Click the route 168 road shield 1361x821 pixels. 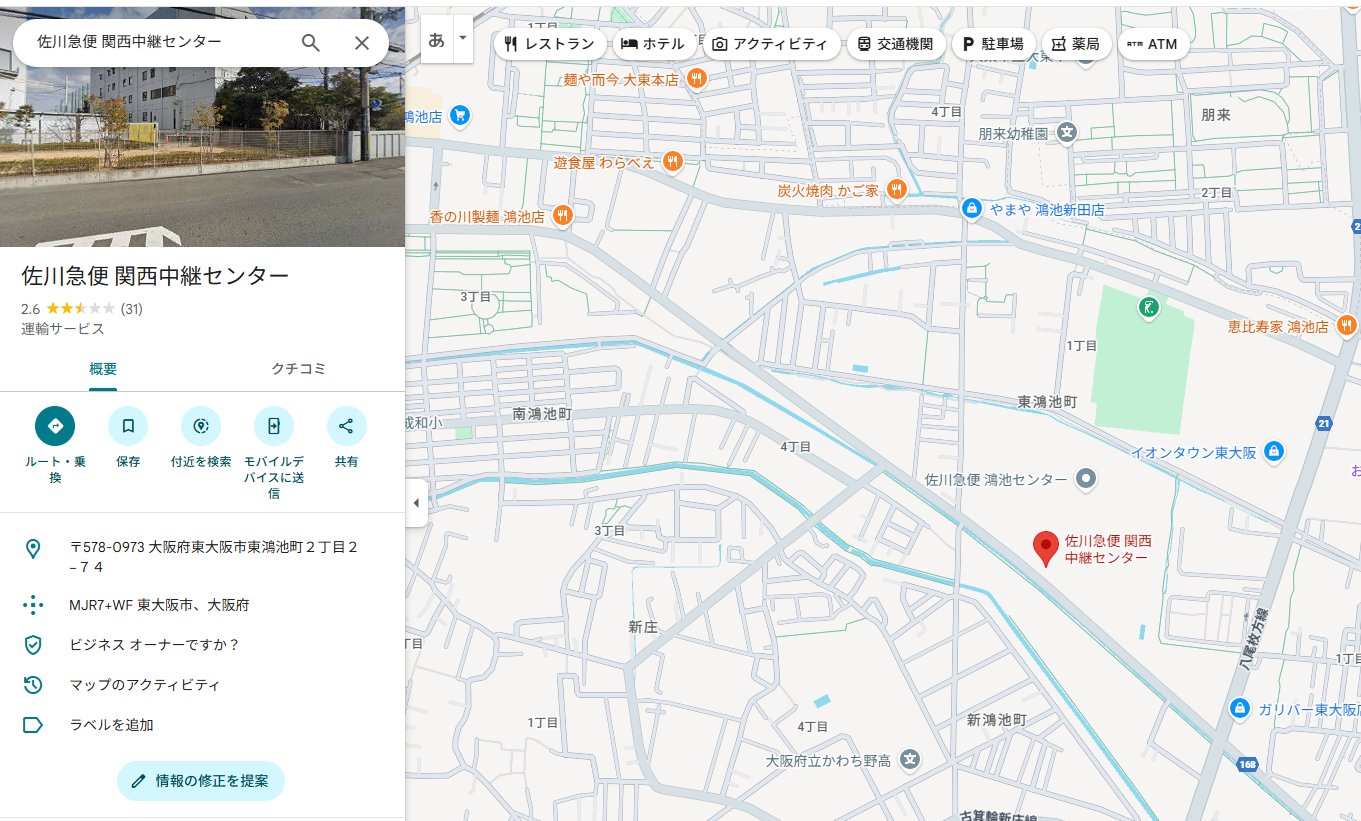click(1246, 765)
